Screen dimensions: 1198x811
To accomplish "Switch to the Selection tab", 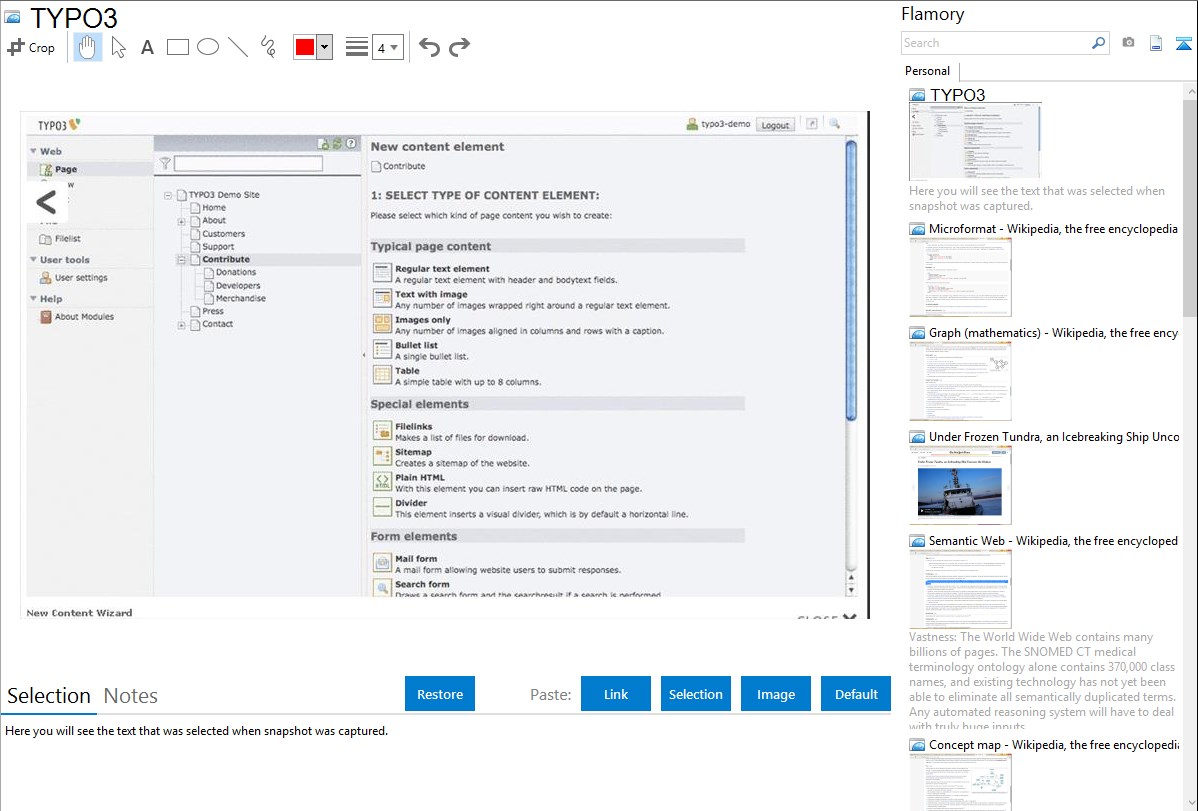I will pos(49,696).
